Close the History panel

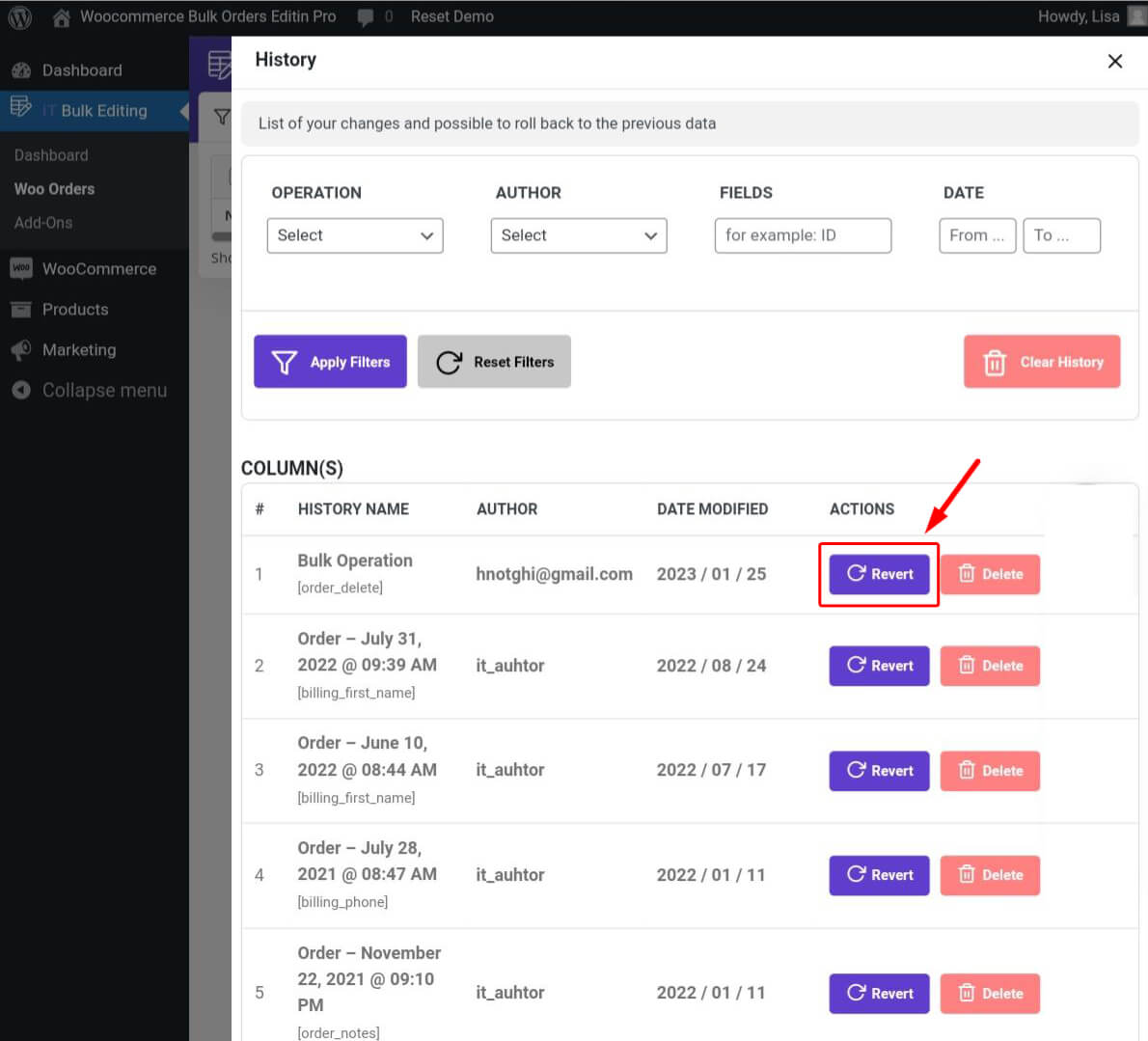1115,61
